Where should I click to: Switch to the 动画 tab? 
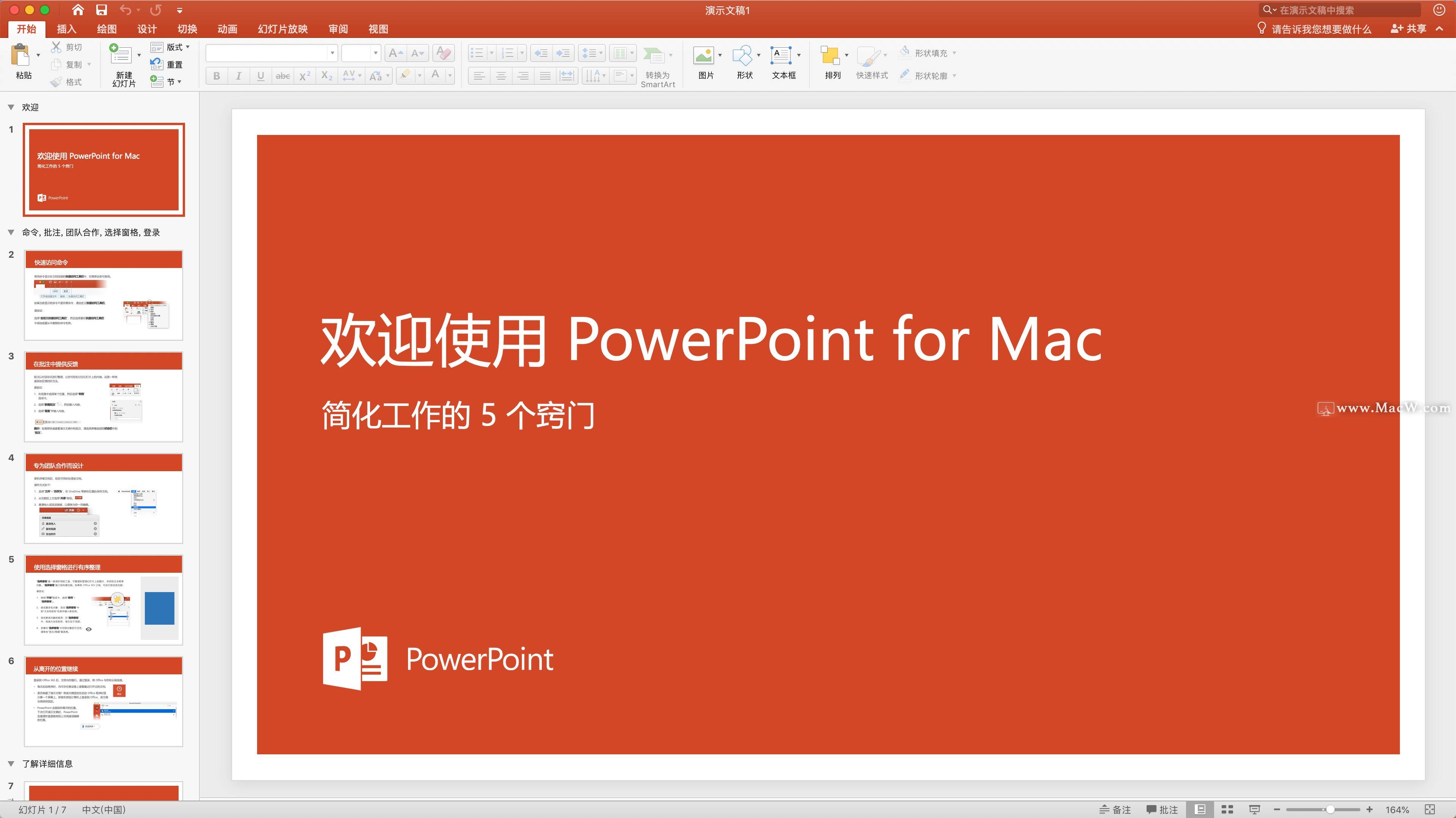point(227,29)
